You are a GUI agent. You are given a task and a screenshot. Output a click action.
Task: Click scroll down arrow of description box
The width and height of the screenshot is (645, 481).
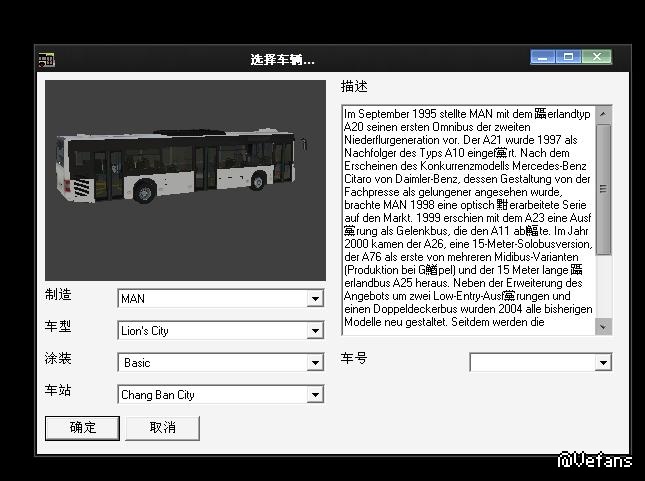tap(603, 327)
